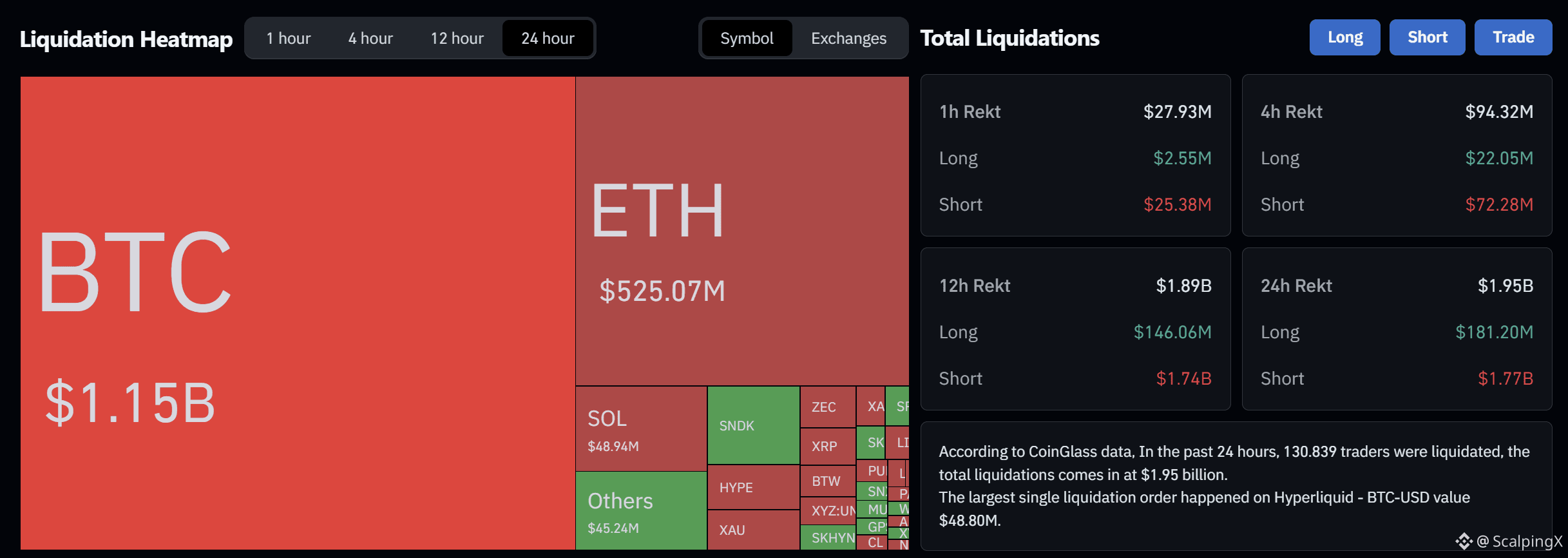Click the 4h Rekt card label
The image size is (1568, 558).
coord(1291,112)
